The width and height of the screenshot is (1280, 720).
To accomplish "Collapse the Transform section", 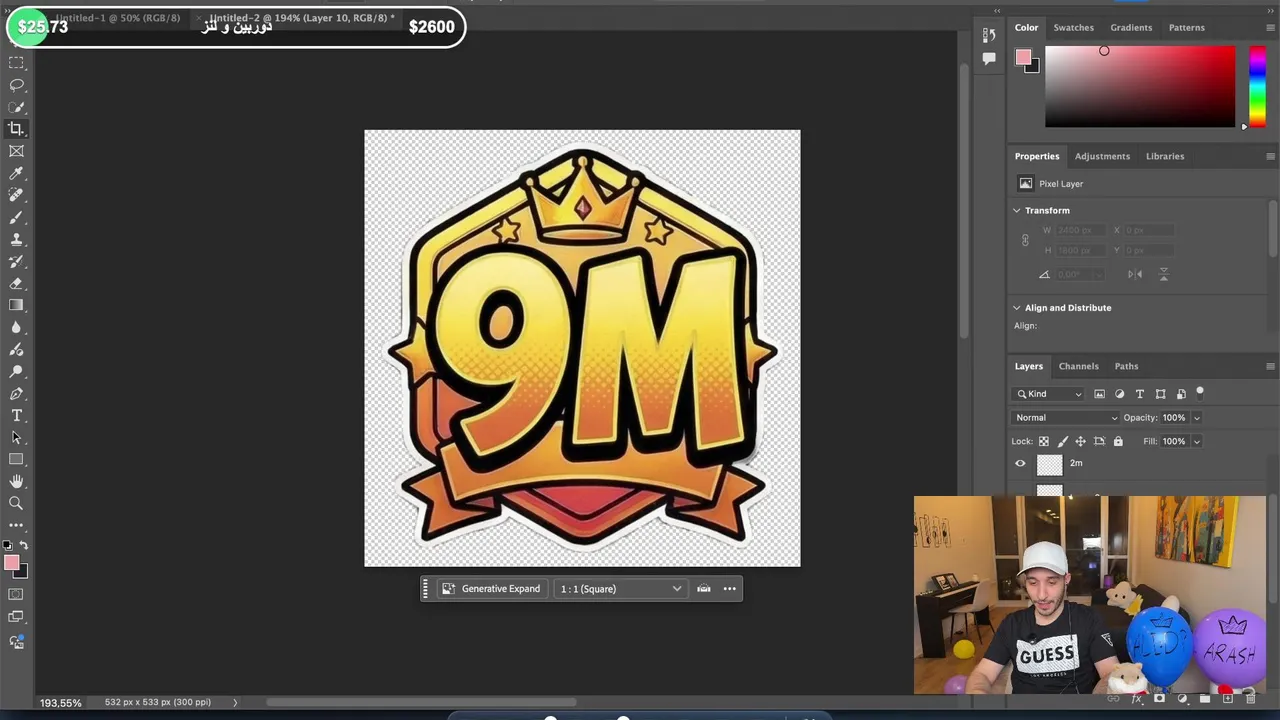I will pyautogui.click(x=1017, y=211).
